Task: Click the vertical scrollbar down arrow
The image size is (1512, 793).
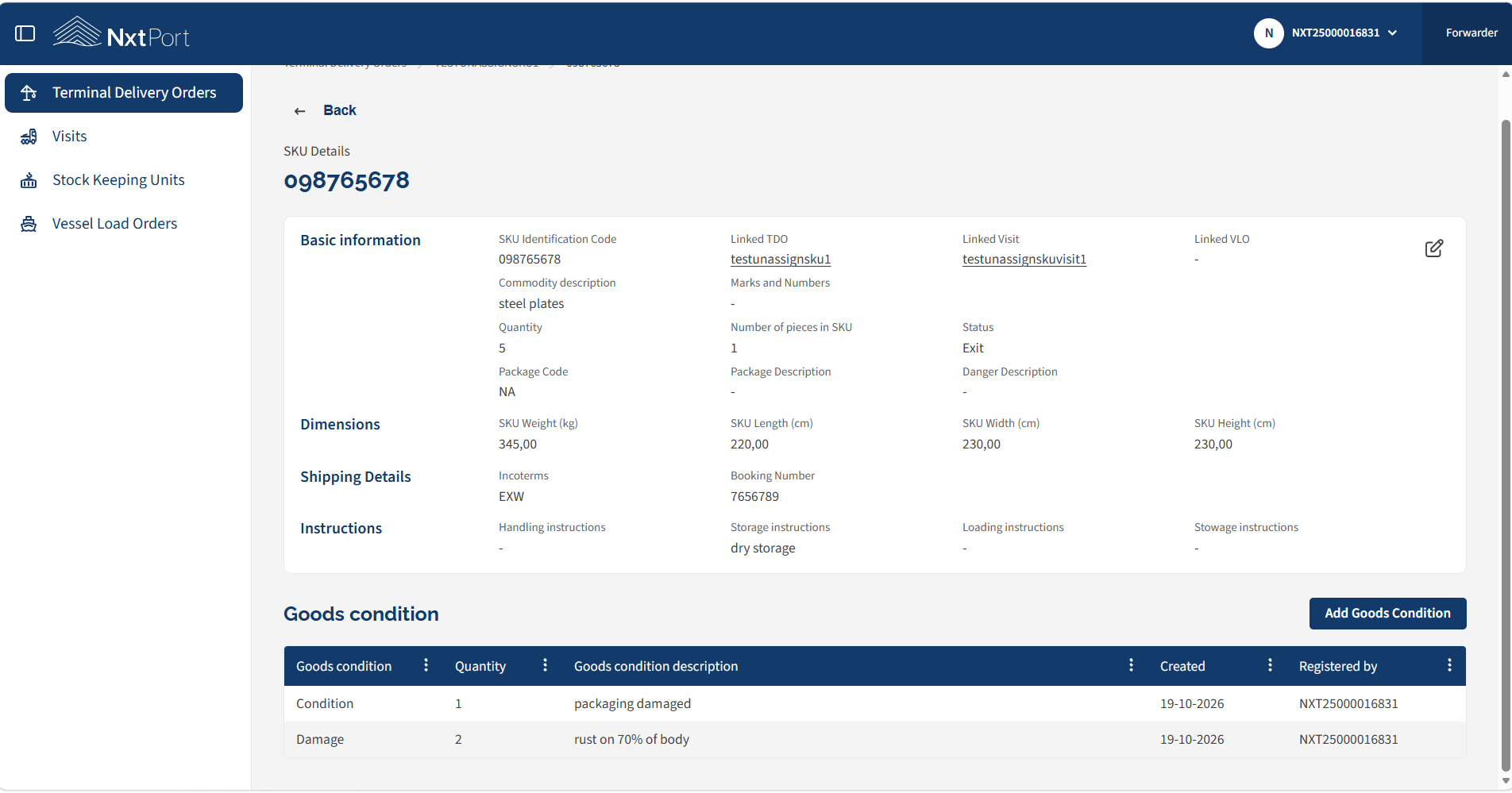Action: pos(1506,781)
